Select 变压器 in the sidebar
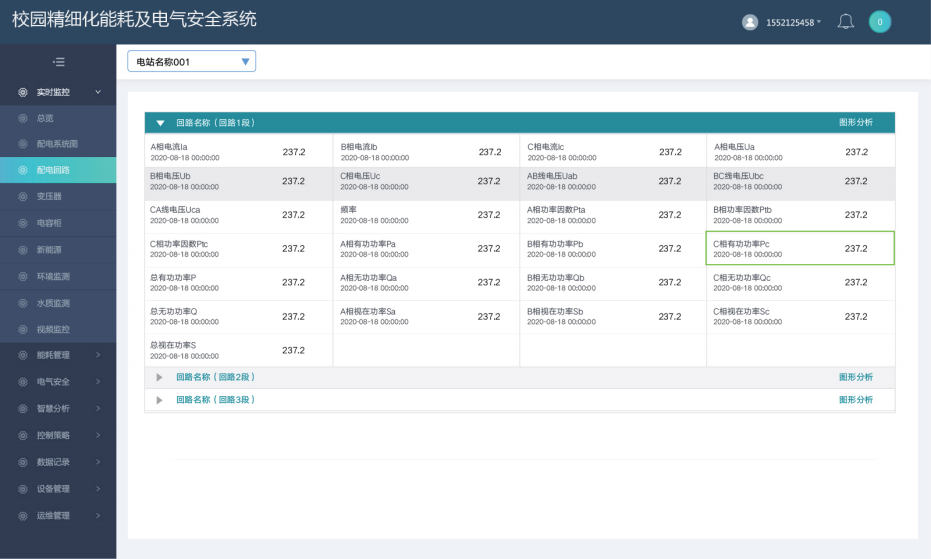Screen dimensions: 931x559 point(49,197)
